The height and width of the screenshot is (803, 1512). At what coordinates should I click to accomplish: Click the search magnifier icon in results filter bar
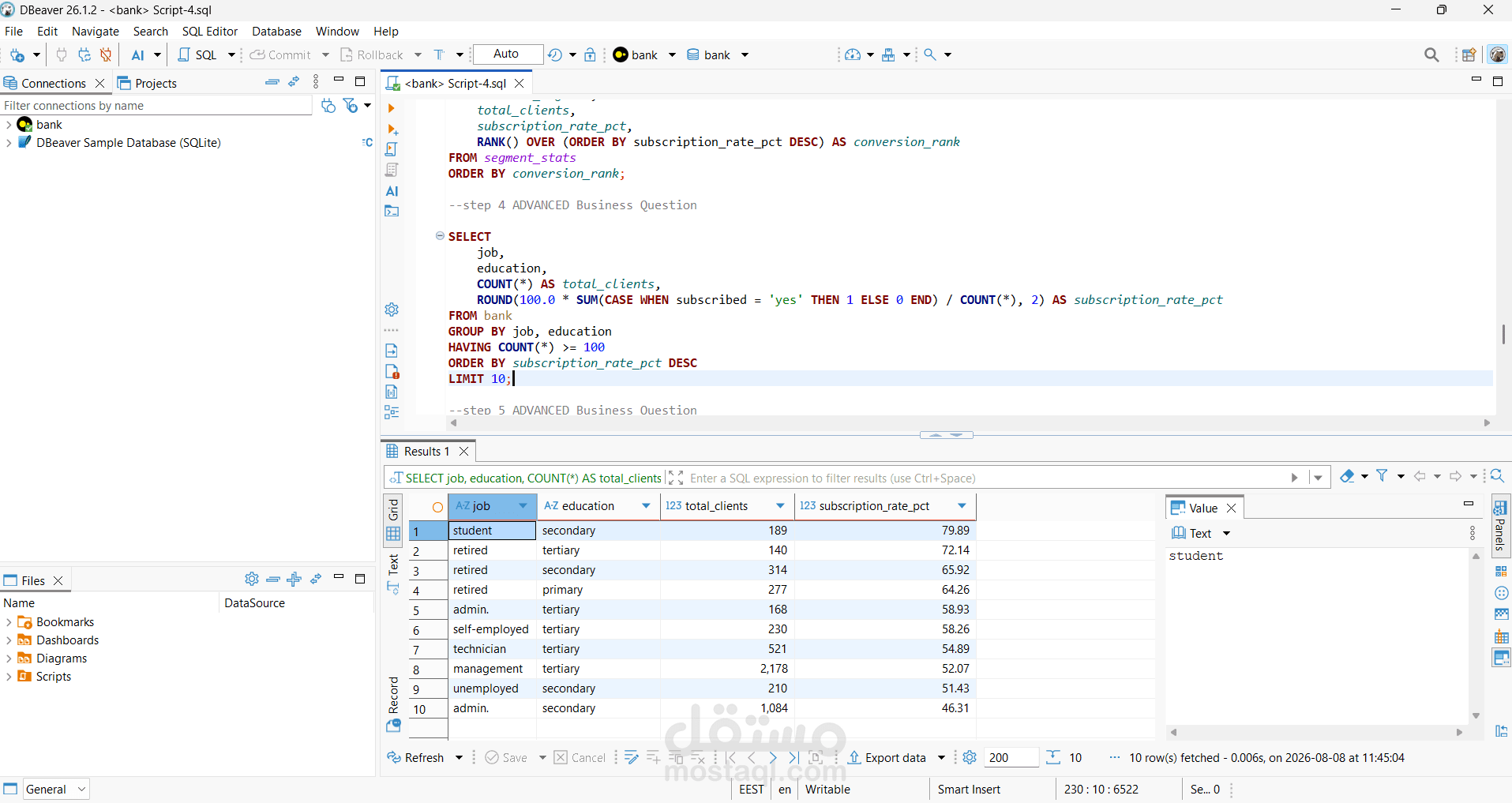[1496, 476]
